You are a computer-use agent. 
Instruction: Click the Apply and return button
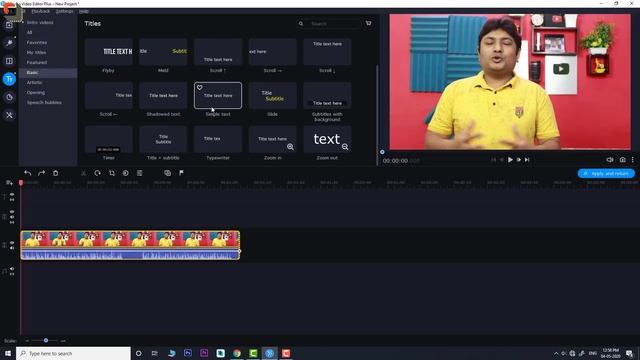pos(606,173)
